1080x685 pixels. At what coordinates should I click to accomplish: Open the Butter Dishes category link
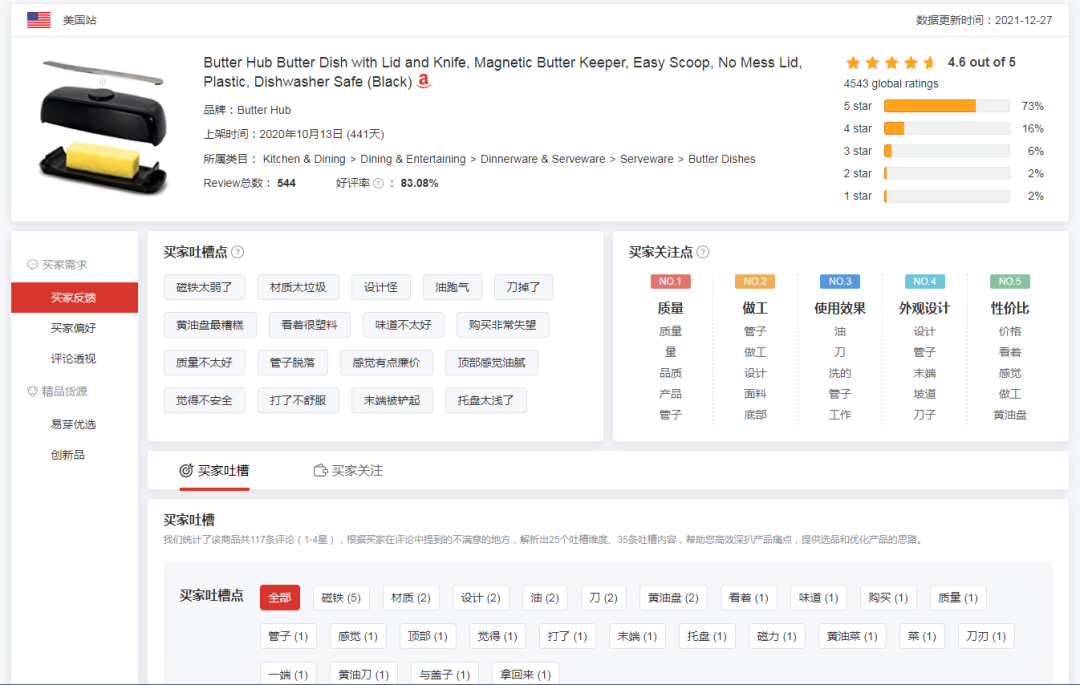pyautogui.click(x=722, y=159)
